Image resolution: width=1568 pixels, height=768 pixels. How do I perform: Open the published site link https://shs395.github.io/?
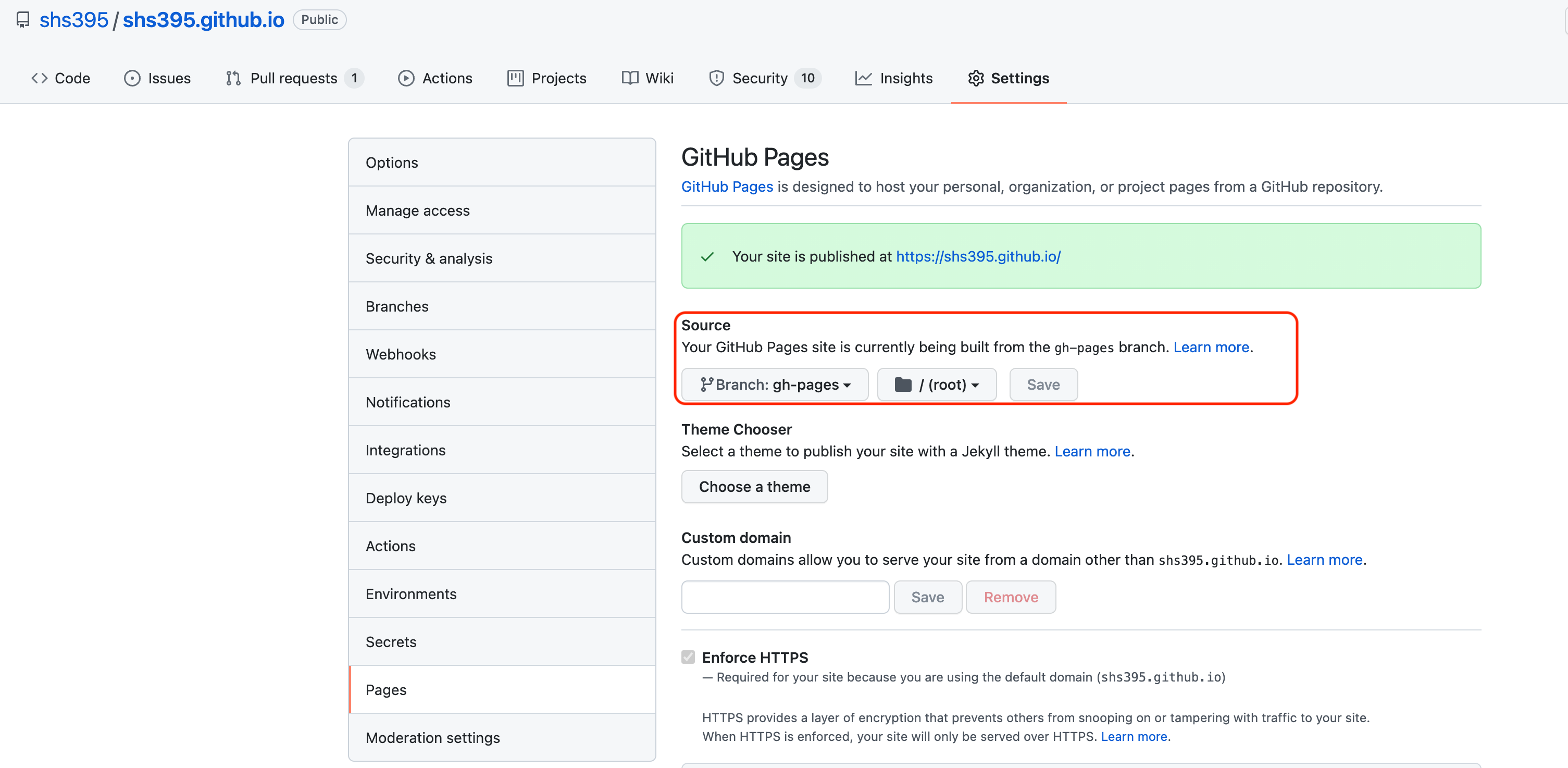[x=978, y=256]
